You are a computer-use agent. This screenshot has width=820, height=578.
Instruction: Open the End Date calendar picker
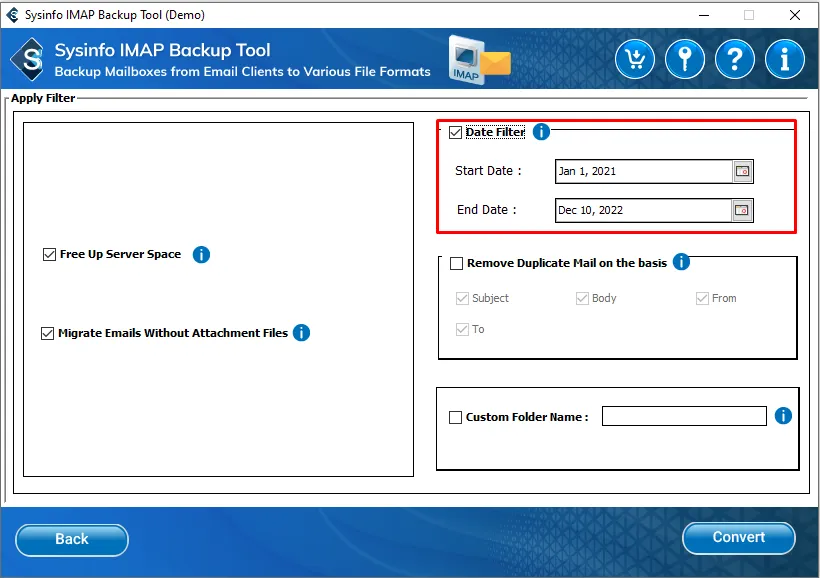click(742, 210)
